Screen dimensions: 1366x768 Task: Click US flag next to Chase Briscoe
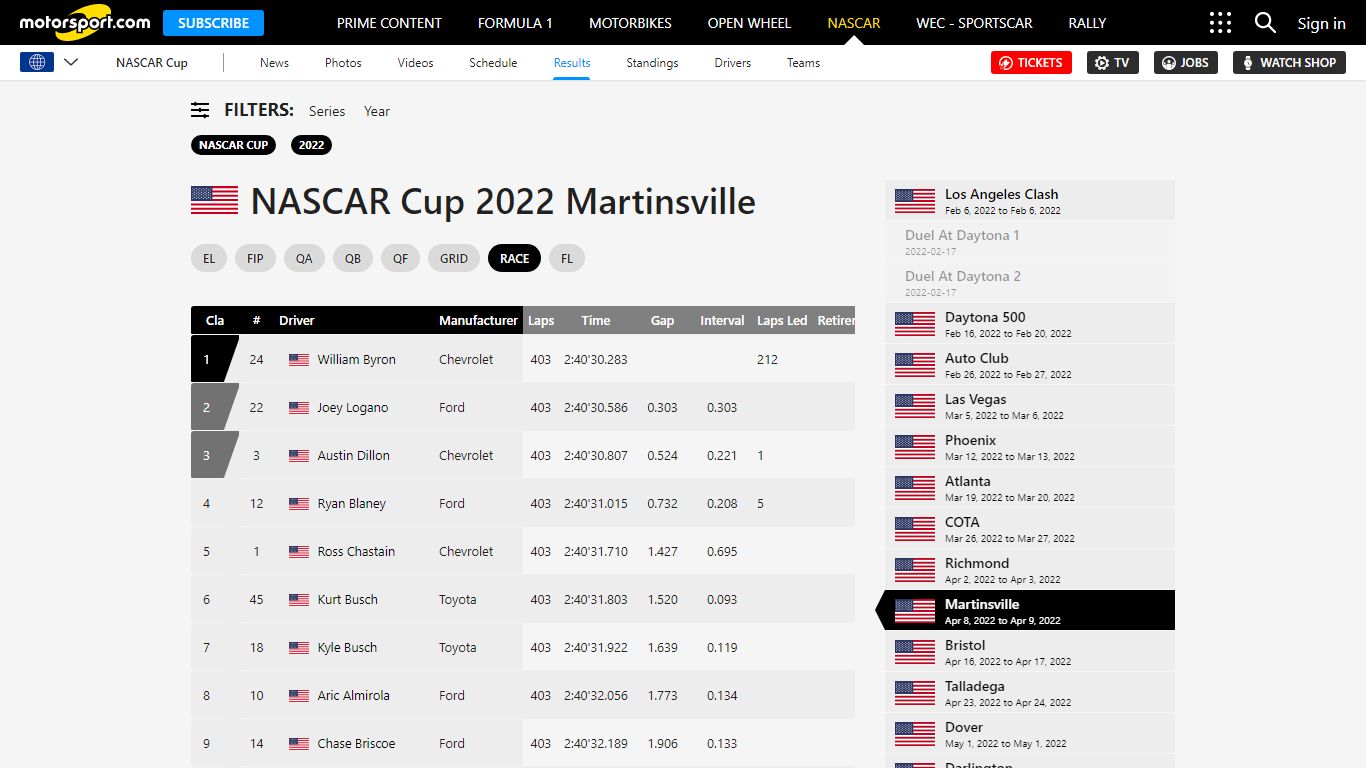(299, 744)
